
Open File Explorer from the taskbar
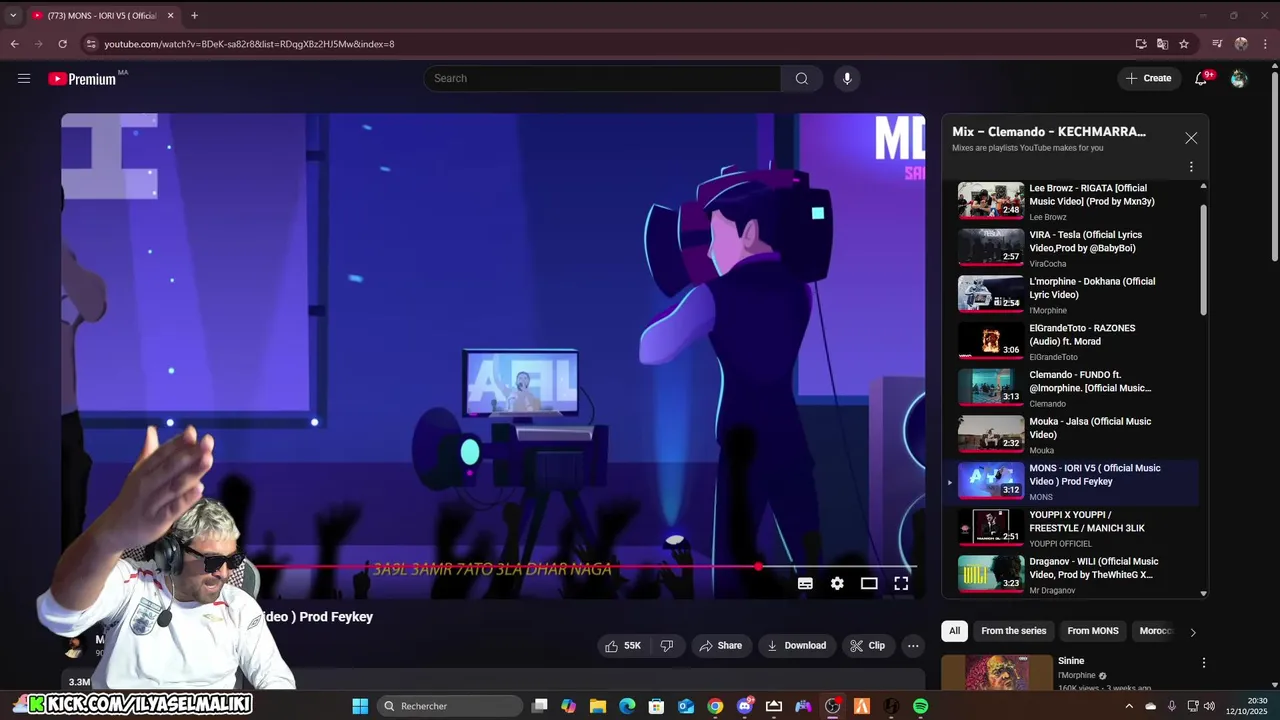tap(598, 706)
